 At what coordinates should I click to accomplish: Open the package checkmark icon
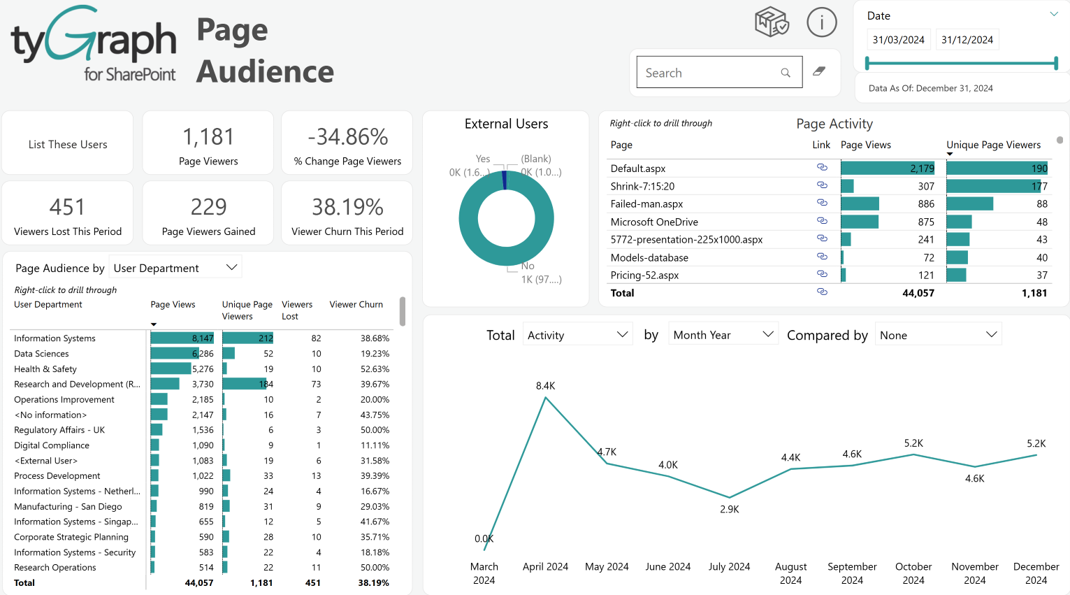pos(772,22)
